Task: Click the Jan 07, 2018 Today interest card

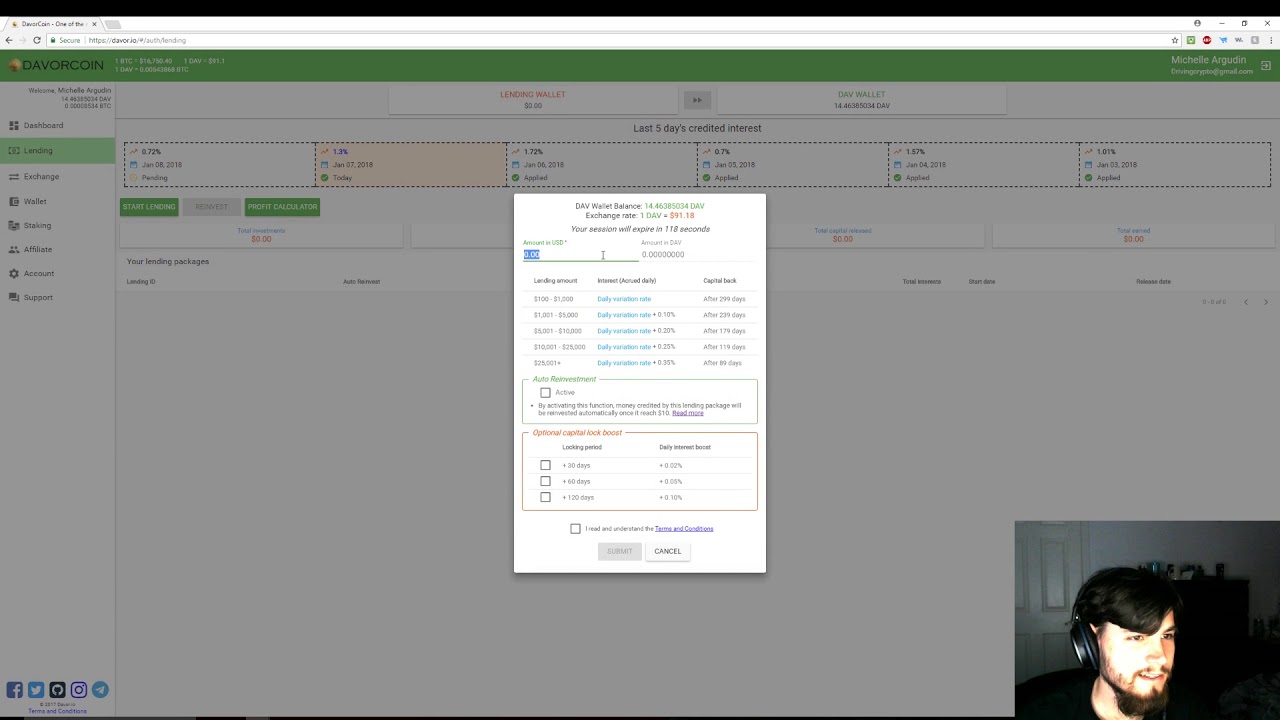Action: [411, 165]
